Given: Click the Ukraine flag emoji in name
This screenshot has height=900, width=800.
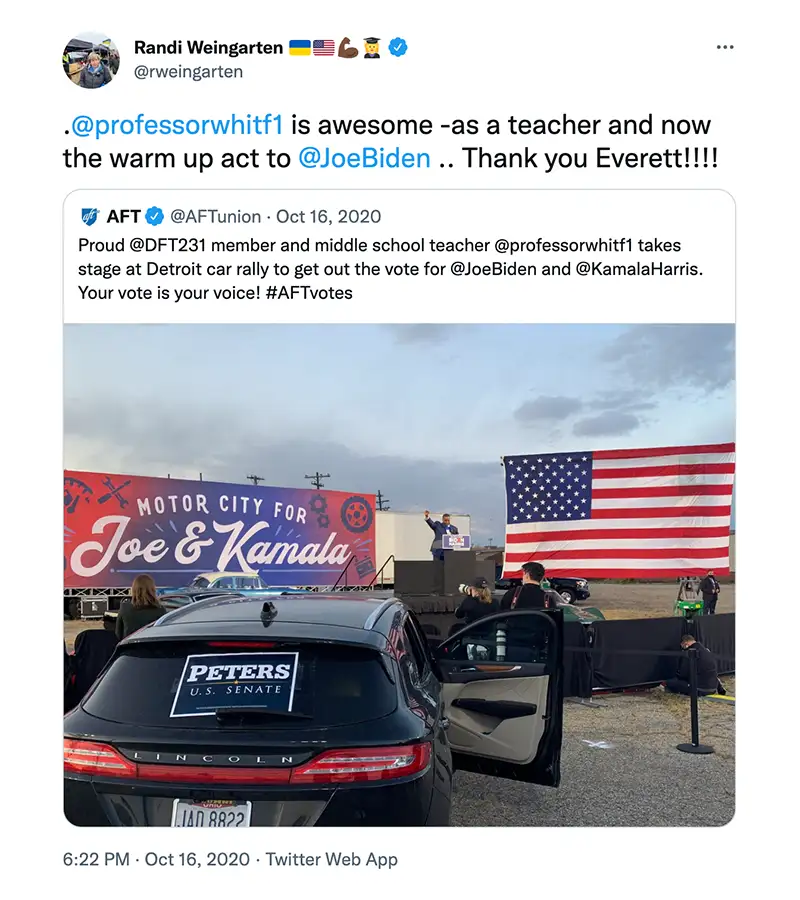Looking at the screenshot, I should pyautogui.click(x=299, y=48).
